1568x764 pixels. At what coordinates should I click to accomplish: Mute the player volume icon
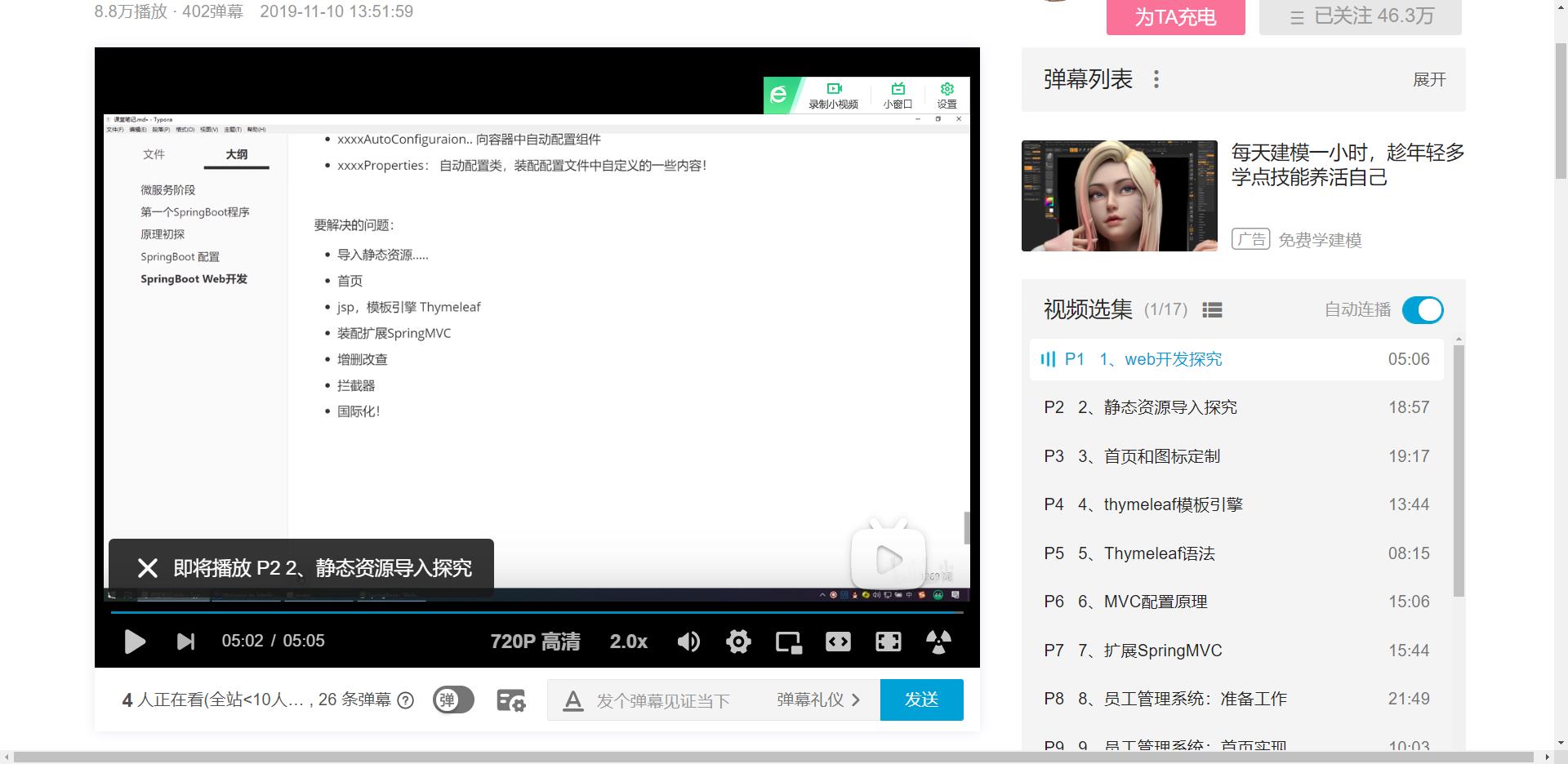(688, 642)
